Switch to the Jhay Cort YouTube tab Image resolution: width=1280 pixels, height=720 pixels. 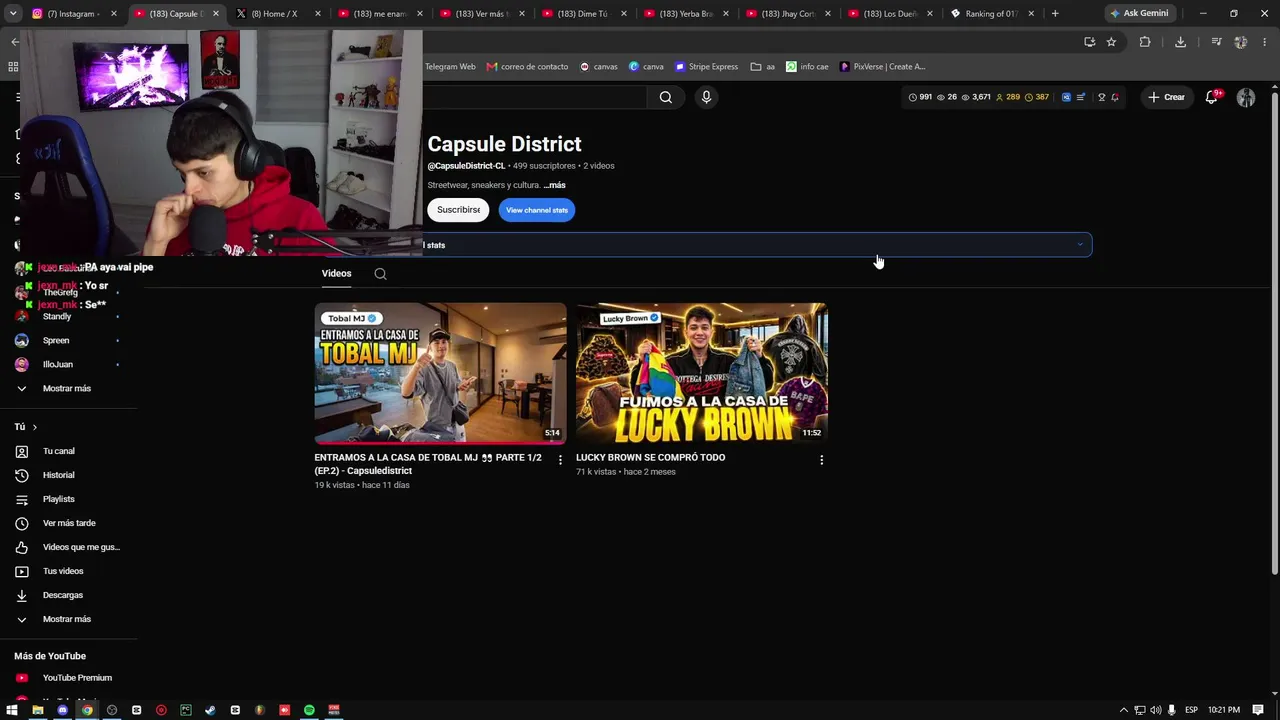coord(787,14)
